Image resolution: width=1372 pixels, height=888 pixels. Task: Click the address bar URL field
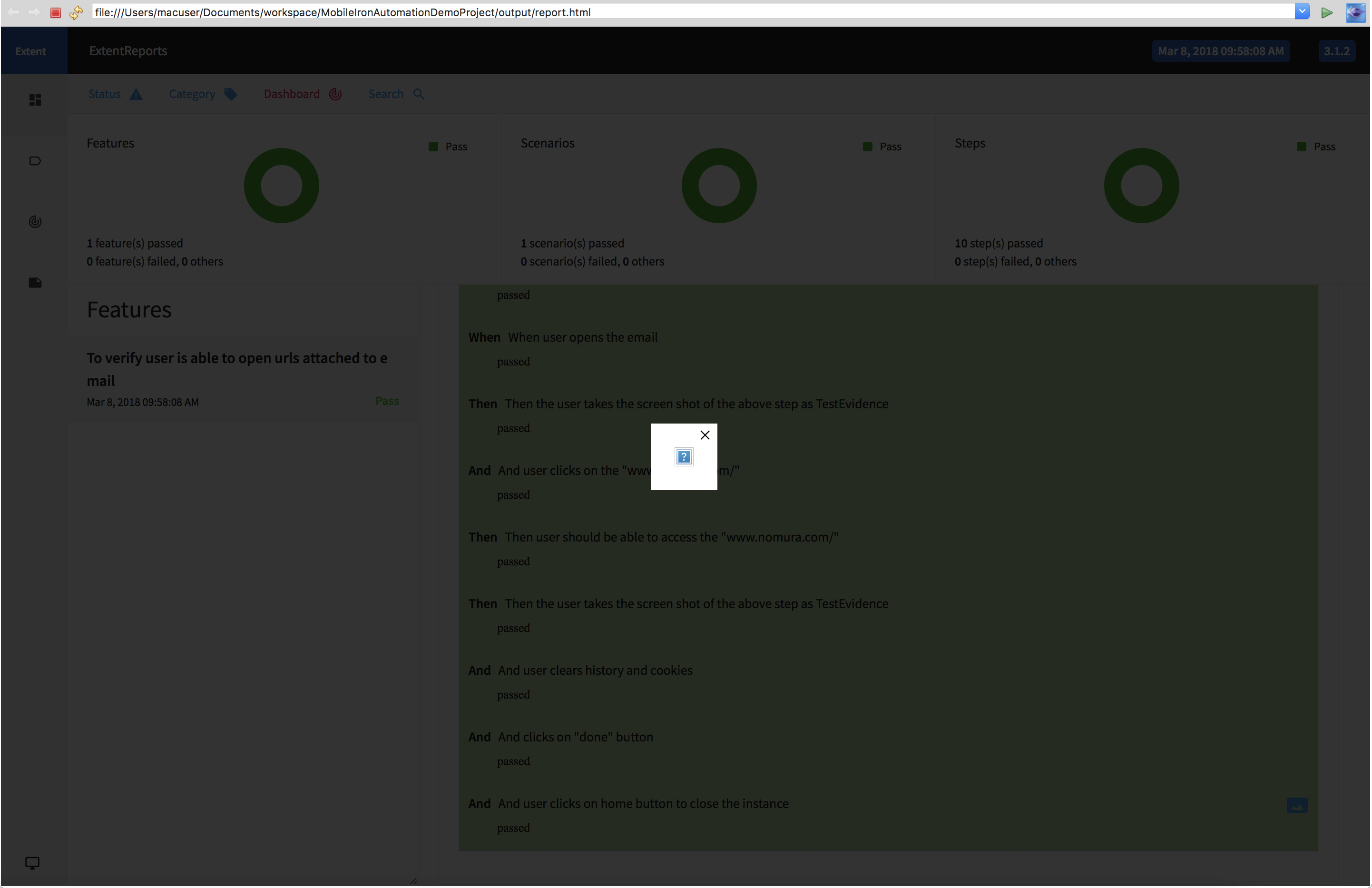coord(692,12)
